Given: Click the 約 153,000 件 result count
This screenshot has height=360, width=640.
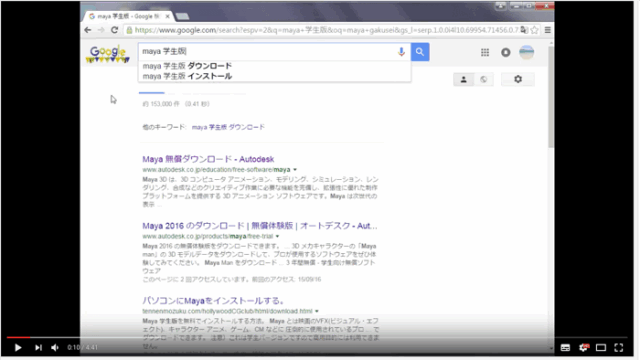Looking at the screenshot, I should click(161, 104).
